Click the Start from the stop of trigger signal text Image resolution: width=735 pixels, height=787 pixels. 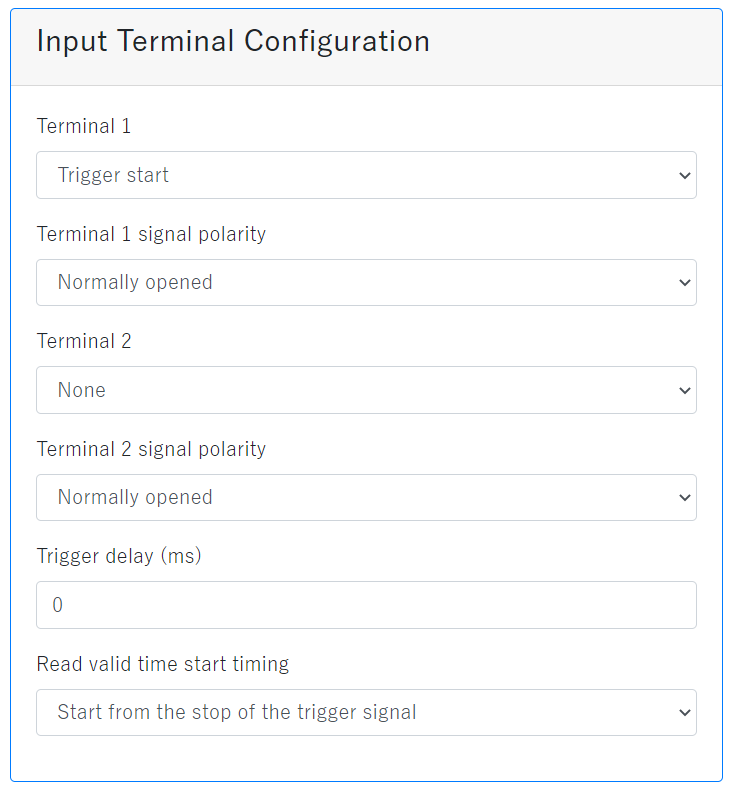coord(237,713)
